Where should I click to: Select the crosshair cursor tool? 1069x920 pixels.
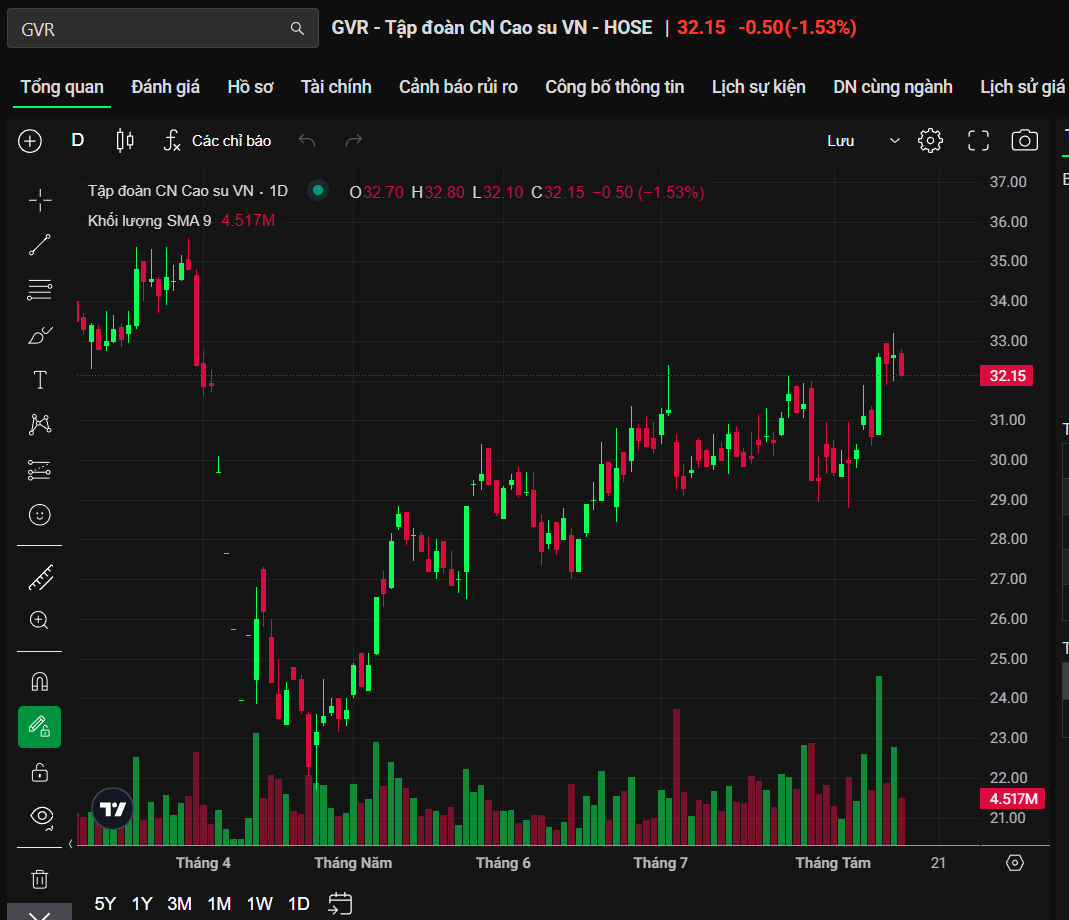coord(40,200)
